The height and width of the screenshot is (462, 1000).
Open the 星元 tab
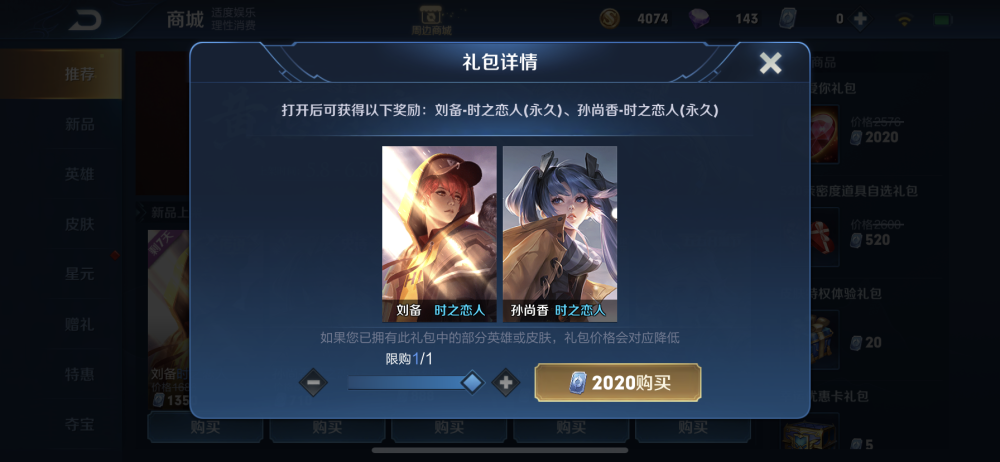(x=79, y=274)
